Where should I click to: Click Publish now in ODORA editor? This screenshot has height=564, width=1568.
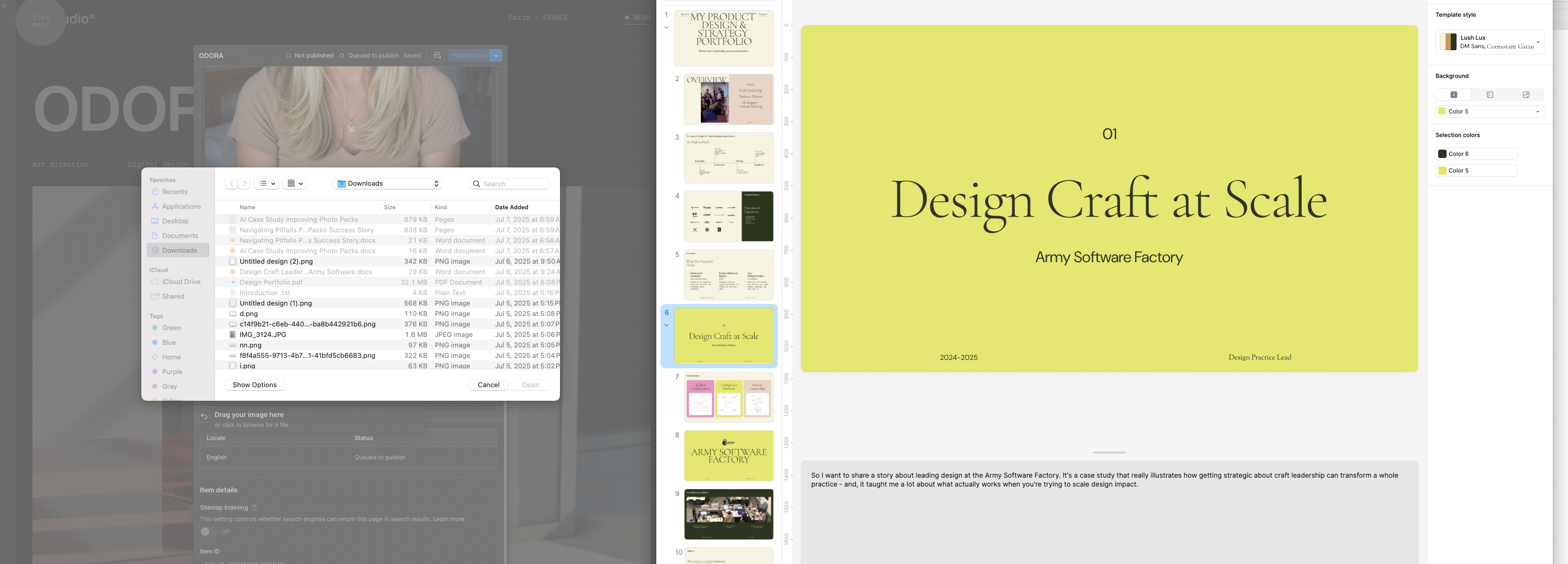pyautogui.click(x=469, y=55)
